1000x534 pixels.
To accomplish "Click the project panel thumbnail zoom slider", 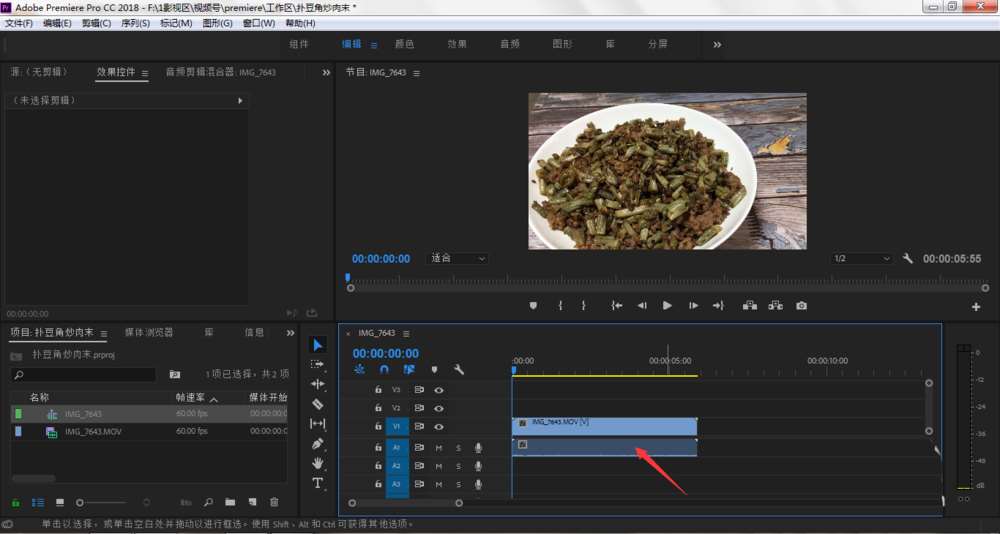I will click(82, 502).
